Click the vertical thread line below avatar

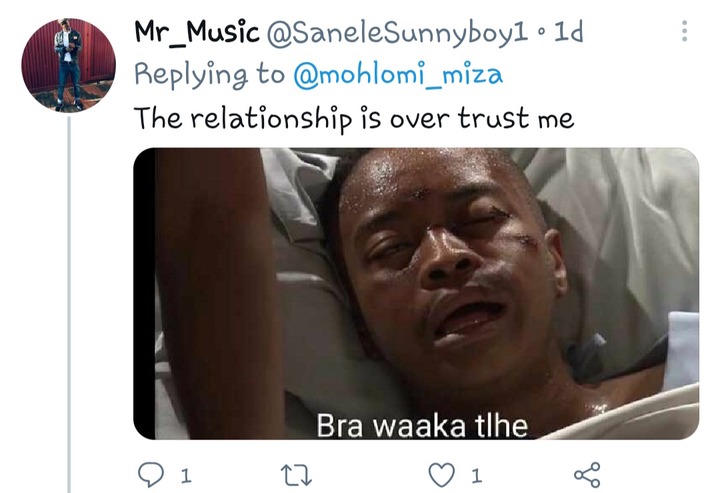(69, 305)
